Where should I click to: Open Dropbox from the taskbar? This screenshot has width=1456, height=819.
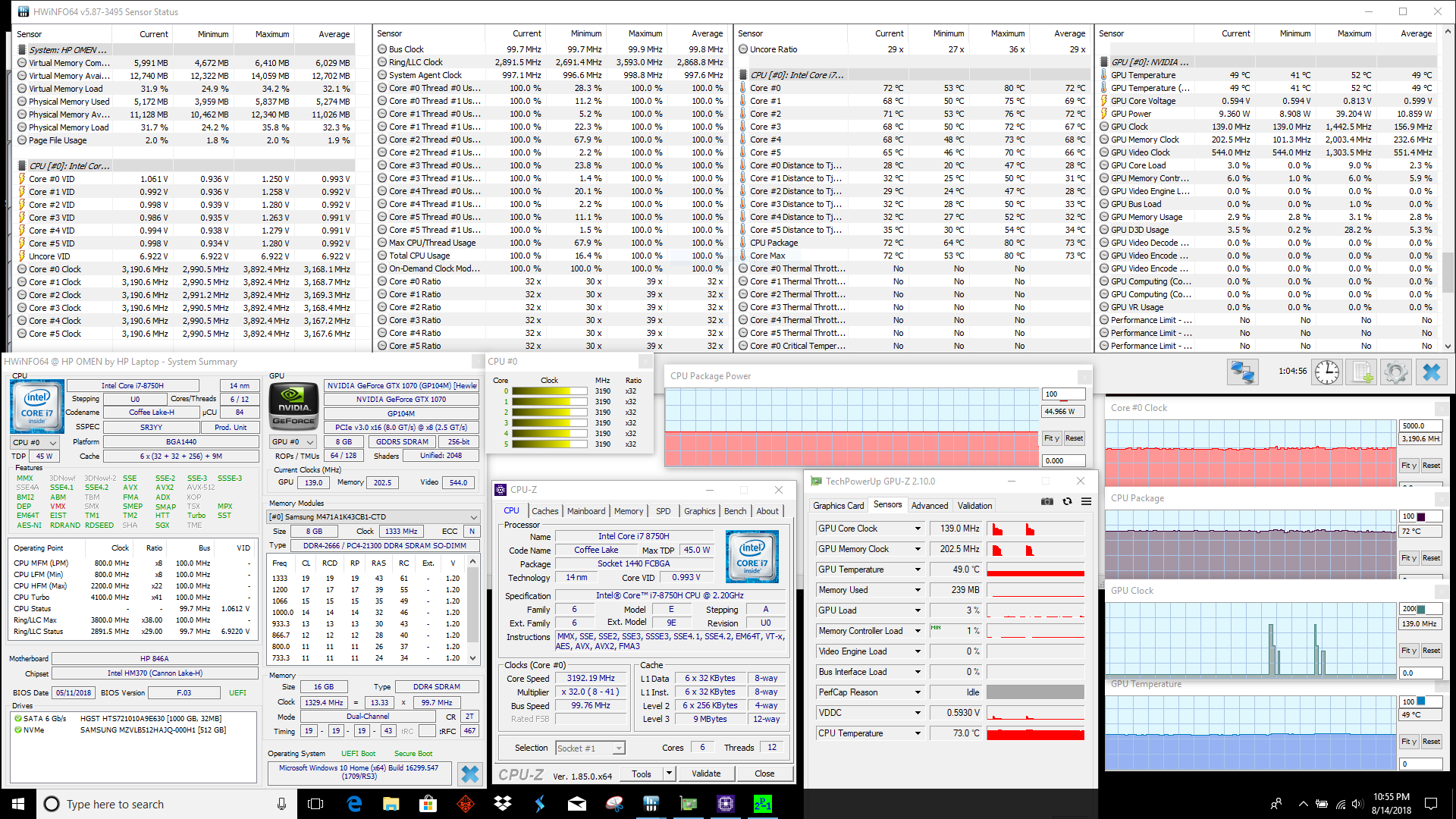(x=502, y=804)
